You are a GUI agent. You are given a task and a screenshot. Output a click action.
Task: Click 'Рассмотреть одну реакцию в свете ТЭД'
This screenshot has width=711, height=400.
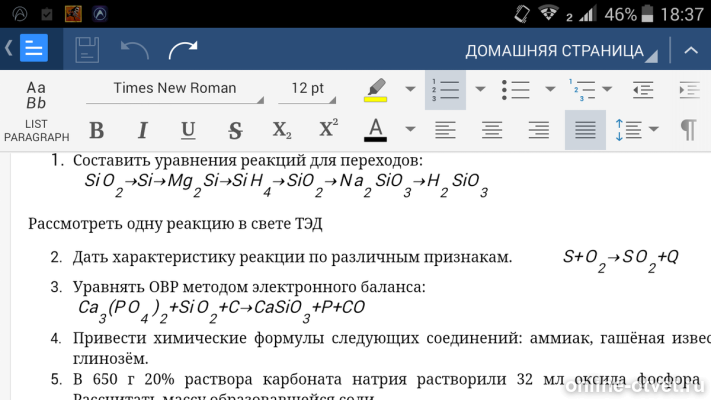(175, 224)
